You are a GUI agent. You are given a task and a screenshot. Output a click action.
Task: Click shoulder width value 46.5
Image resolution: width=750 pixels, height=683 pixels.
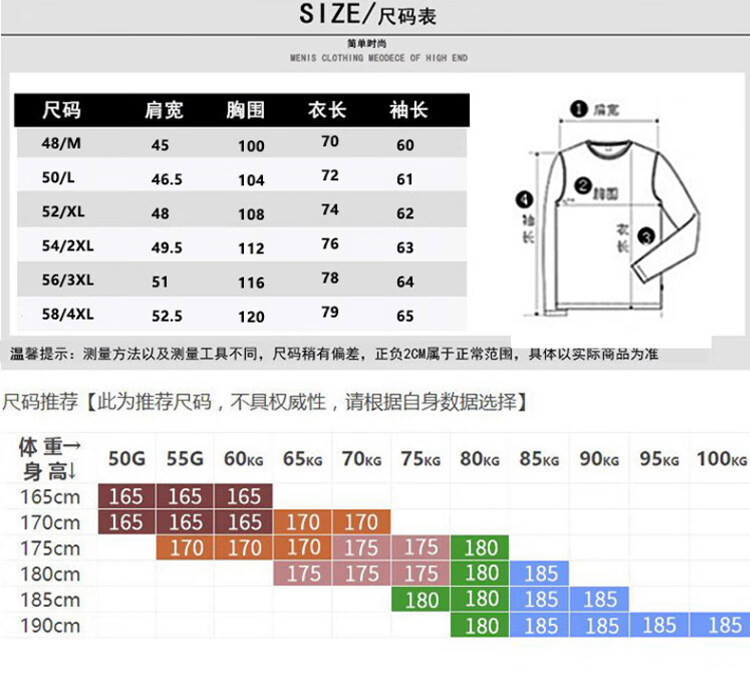click(x=167, y=179)
